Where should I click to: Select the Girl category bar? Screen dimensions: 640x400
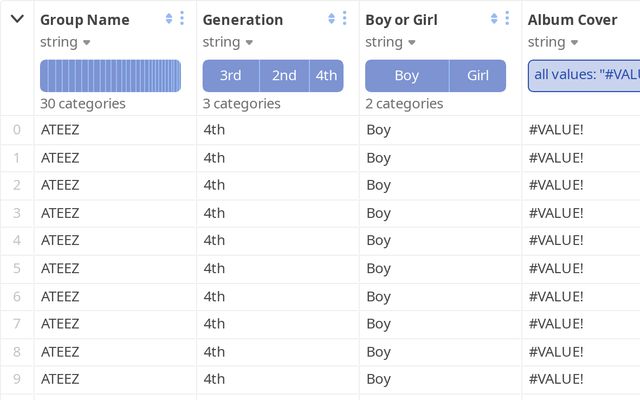point(478,76)
